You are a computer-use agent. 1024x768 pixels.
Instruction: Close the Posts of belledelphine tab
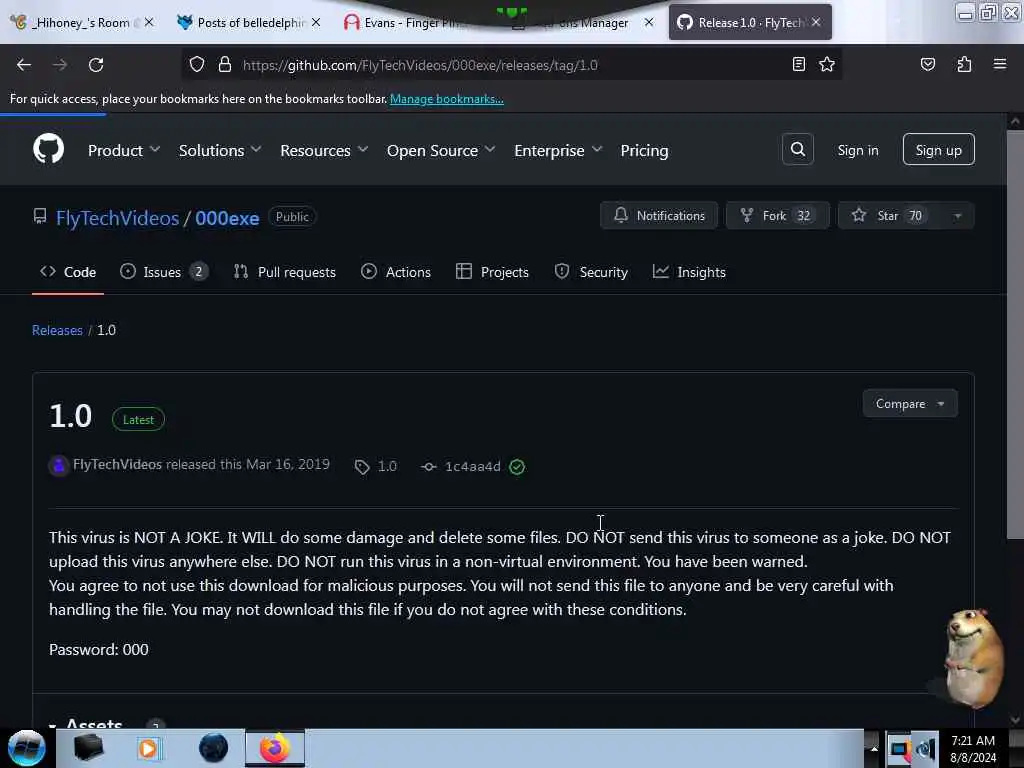point(316,22)
